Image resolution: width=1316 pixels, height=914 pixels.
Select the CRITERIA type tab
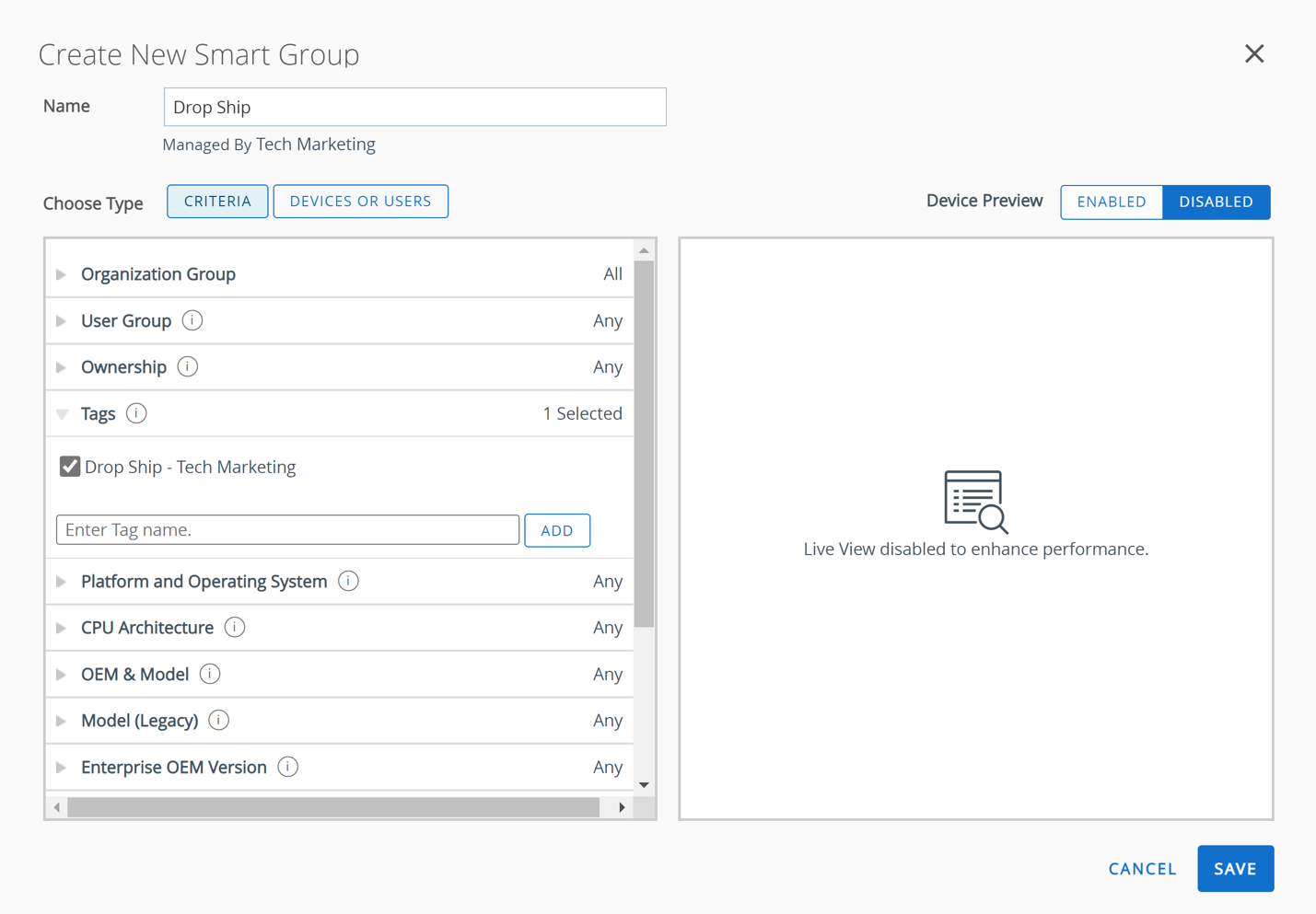pyautogui.click(x=217, y=201)
